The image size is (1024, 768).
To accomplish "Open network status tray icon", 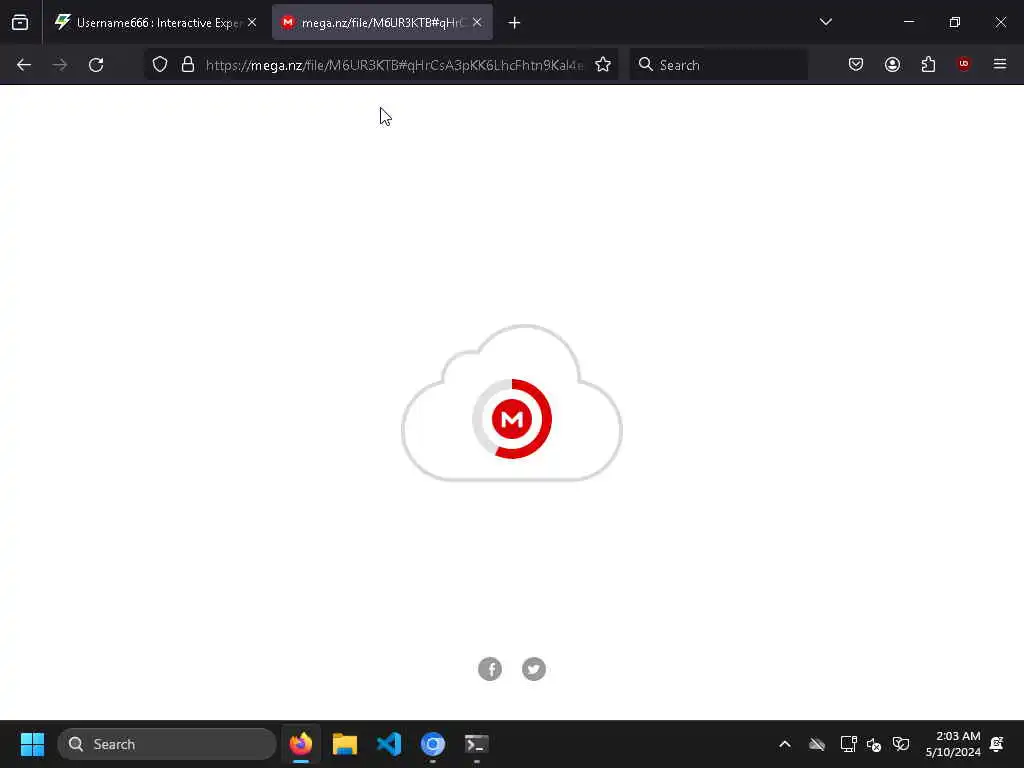I will coord(848,744).
